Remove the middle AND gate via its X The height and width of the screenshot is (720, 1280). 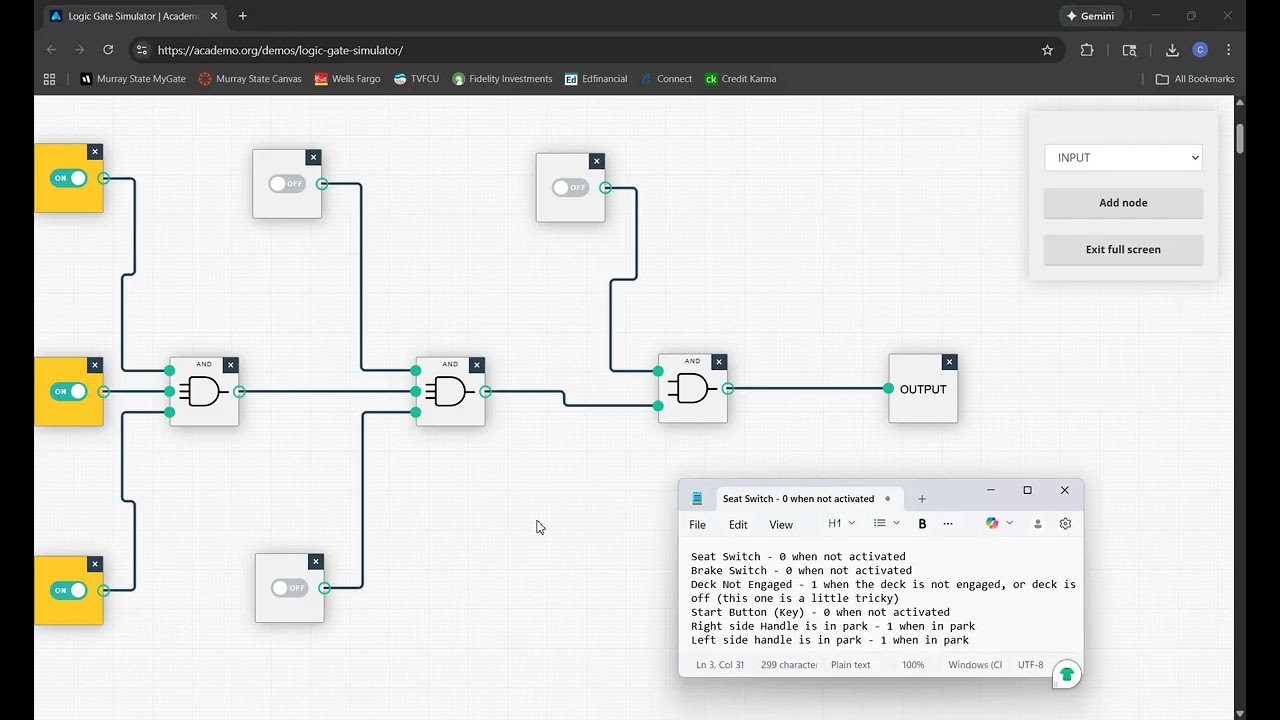[477, 365]
